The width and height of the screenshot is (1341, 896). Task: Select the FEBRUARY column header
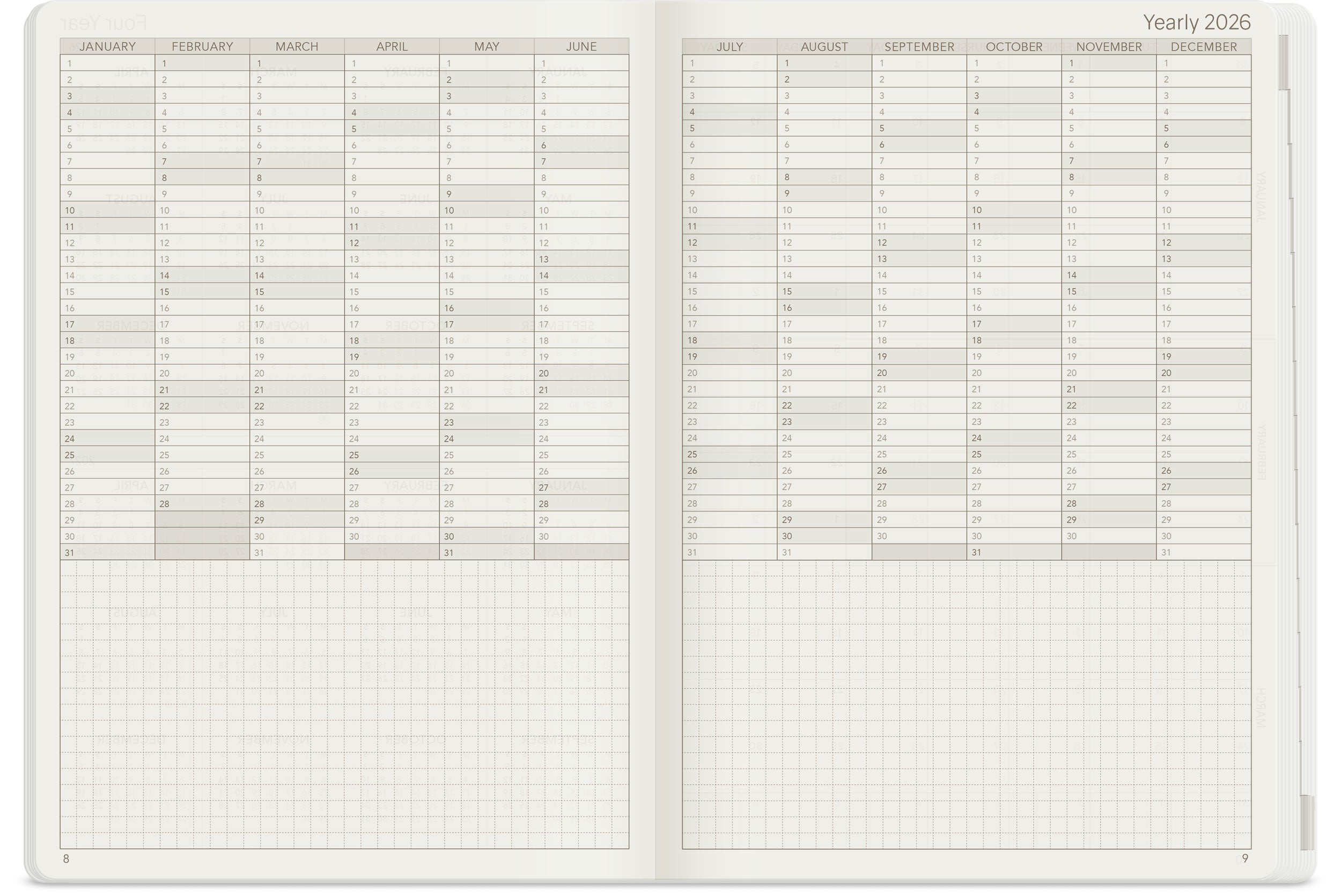pyautogui.click(x=201, y=46)
